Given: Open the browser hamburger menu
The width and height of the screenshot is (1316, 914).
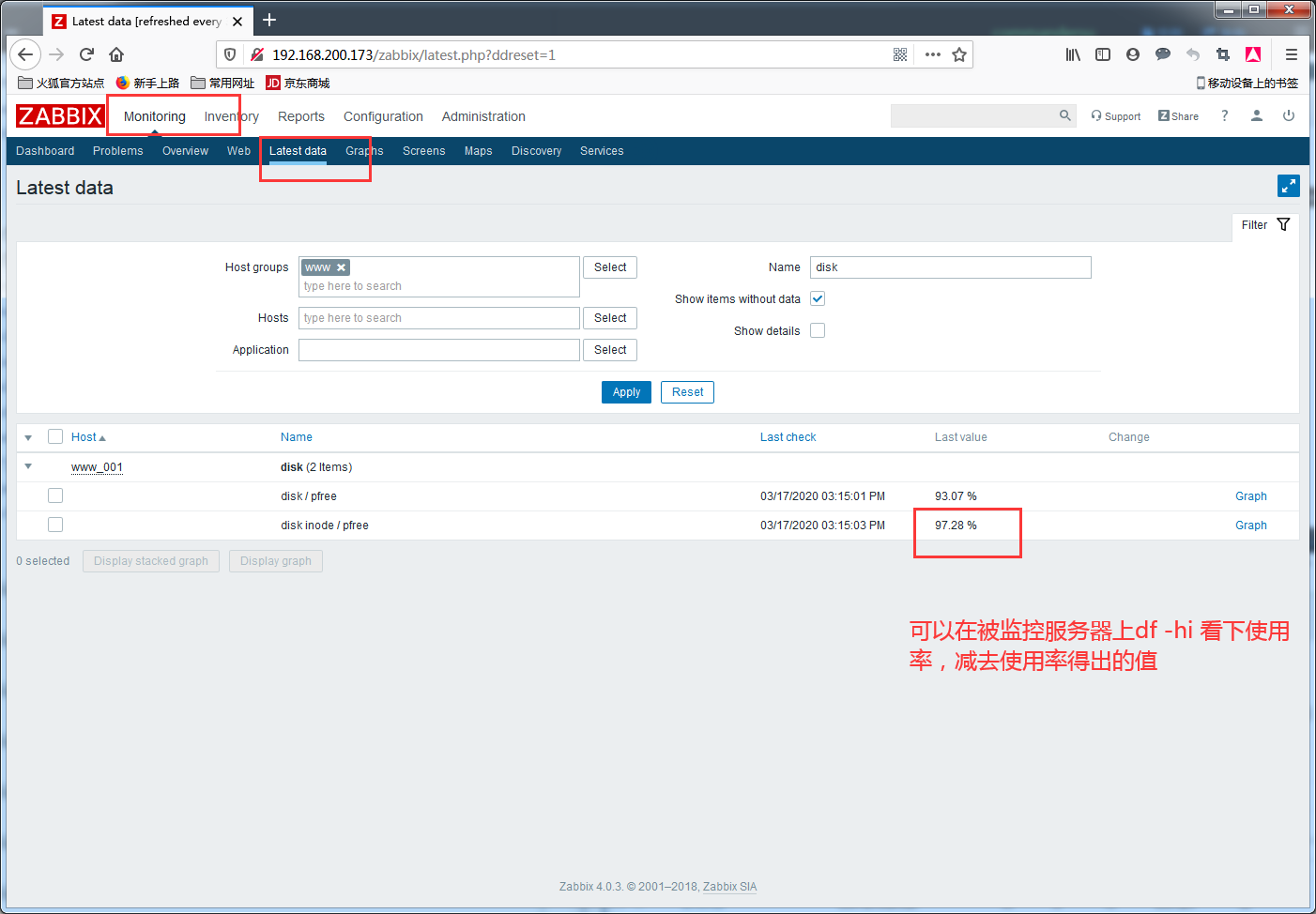Looking at the screenshot, I should 1292,54.
